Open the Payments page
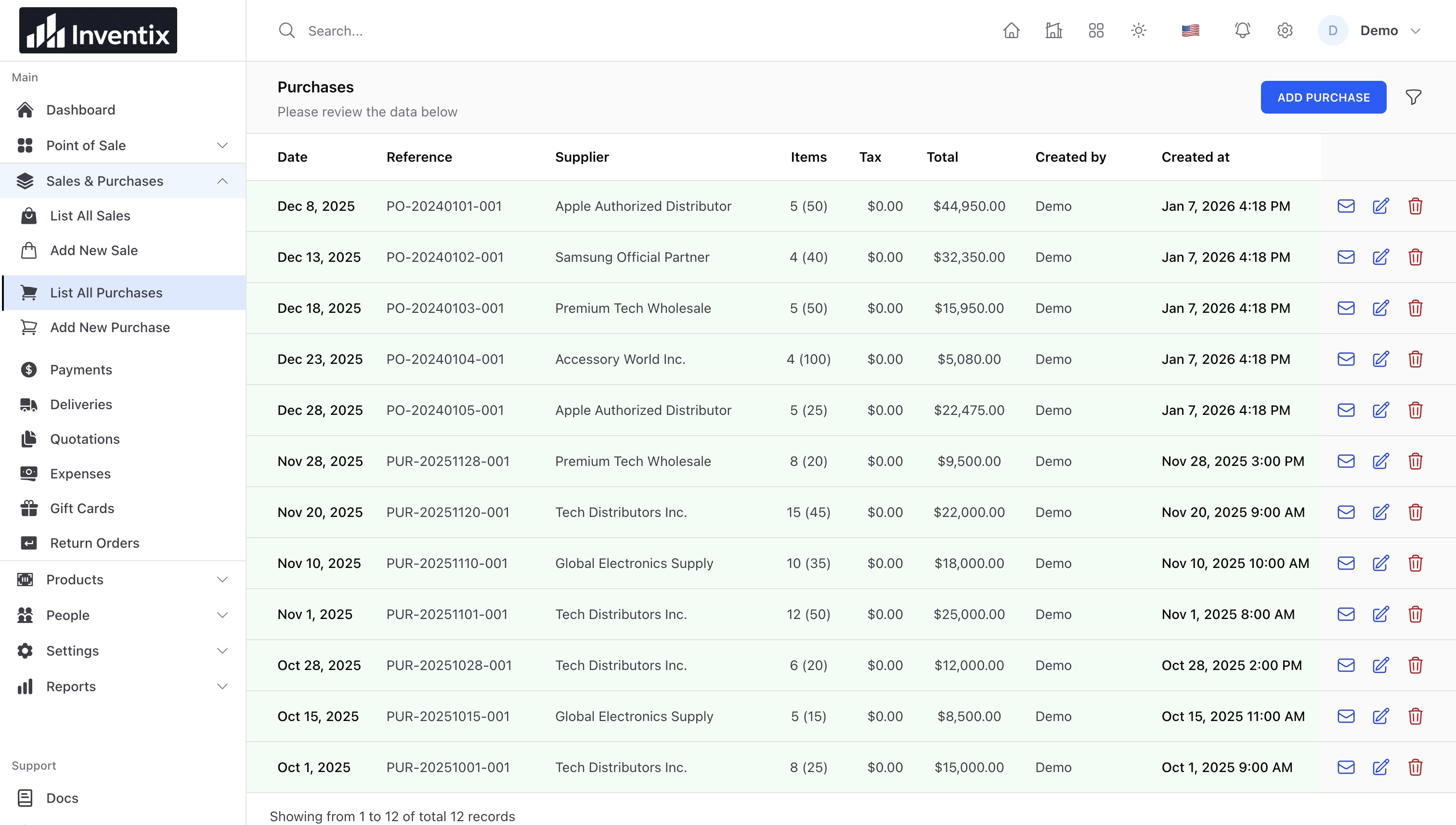Screen dimensions: 1456x825 122,370
